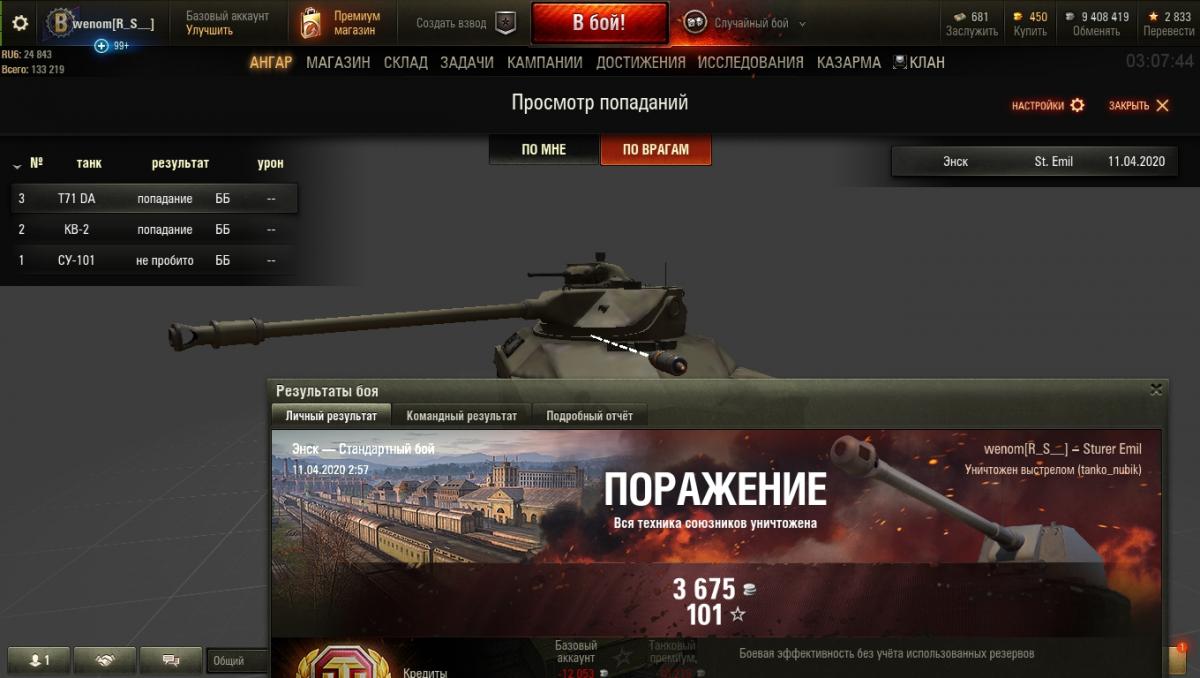Click platoon emblem next to Создать взвод
This screenshot has height=678, width=1200.
pos(506,23)
